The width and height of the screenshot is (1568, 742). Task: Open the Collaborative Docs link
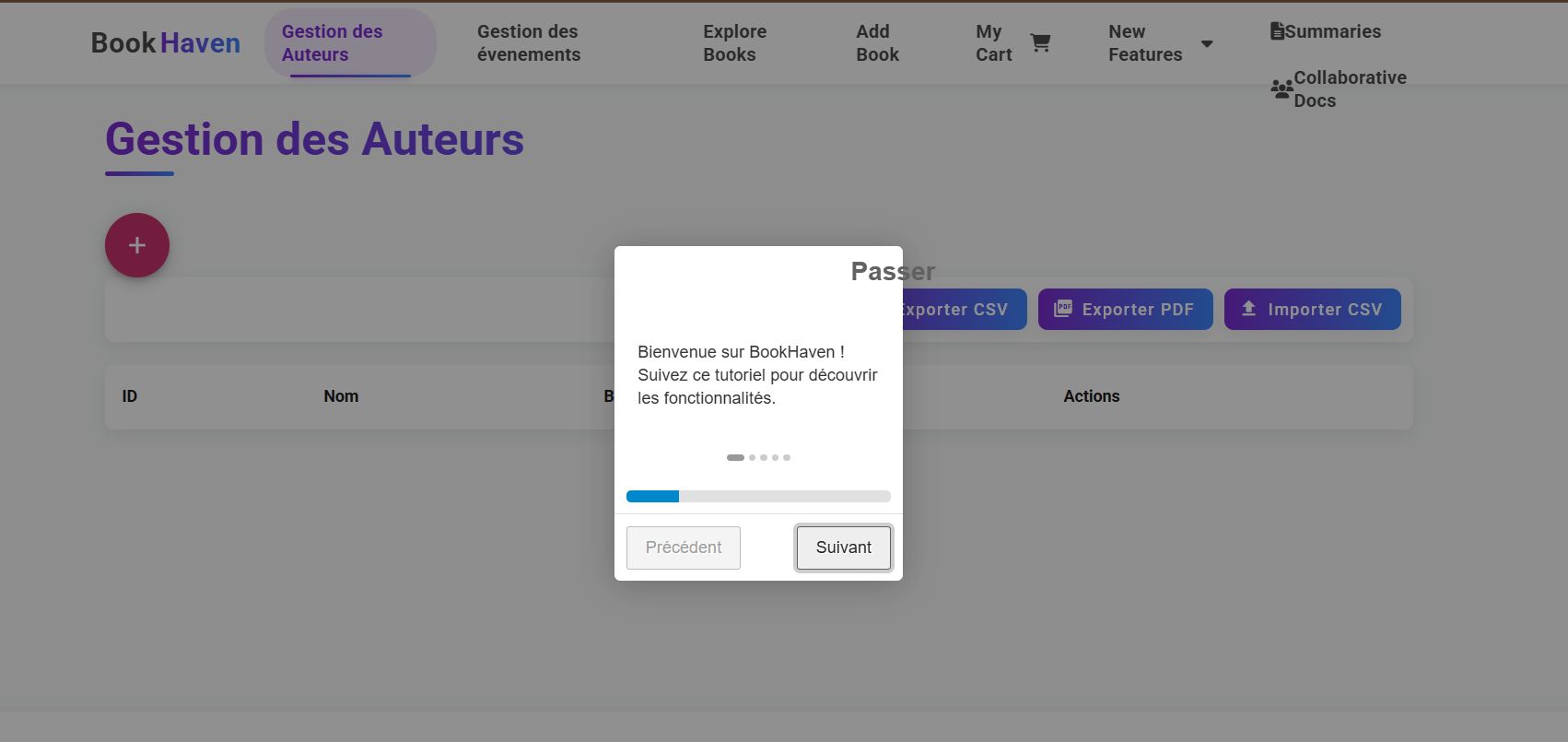(x=1339, y=89)
